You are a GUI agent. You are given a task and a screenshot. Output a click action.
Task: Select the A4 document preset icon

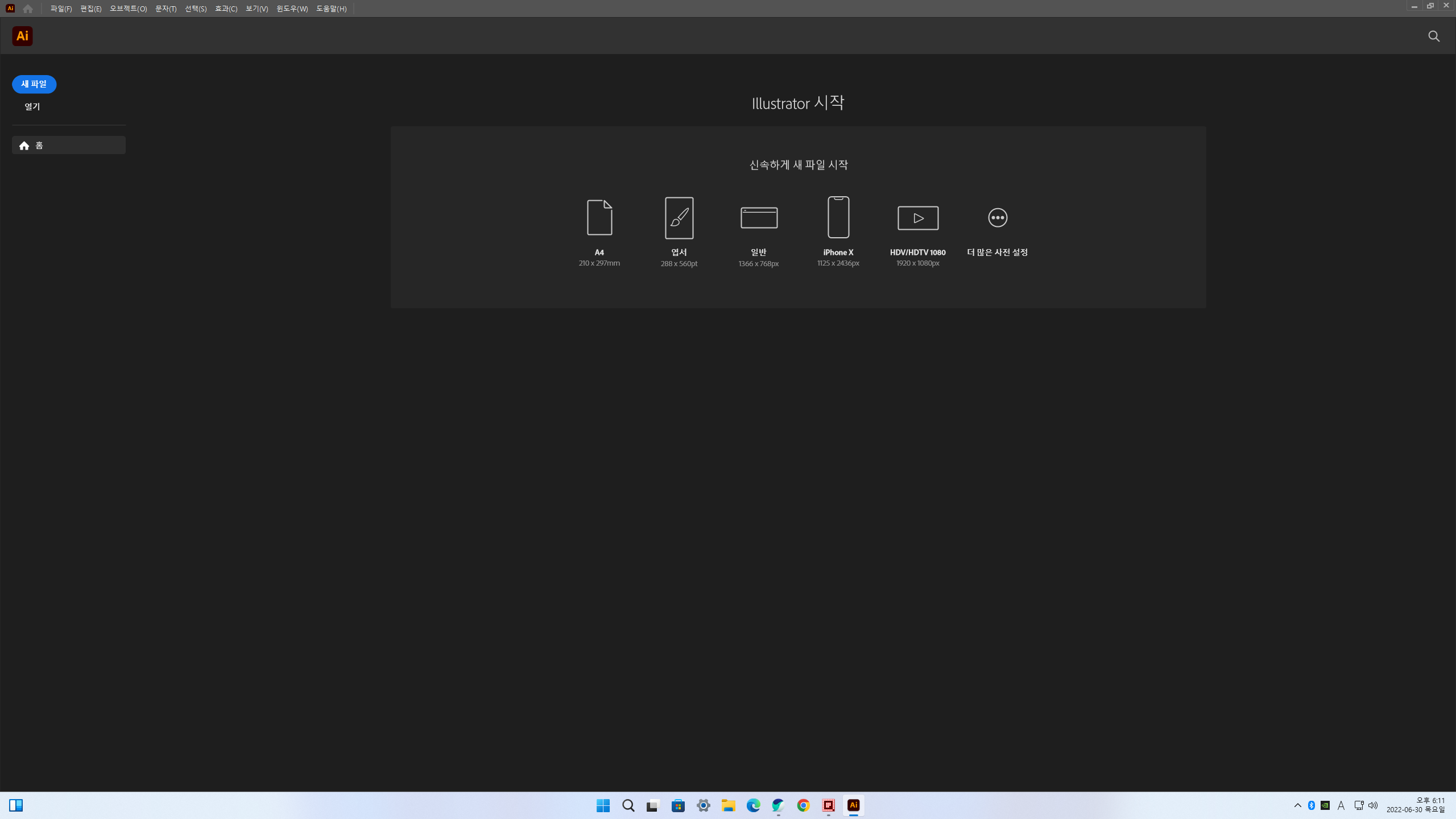(599, 217)
